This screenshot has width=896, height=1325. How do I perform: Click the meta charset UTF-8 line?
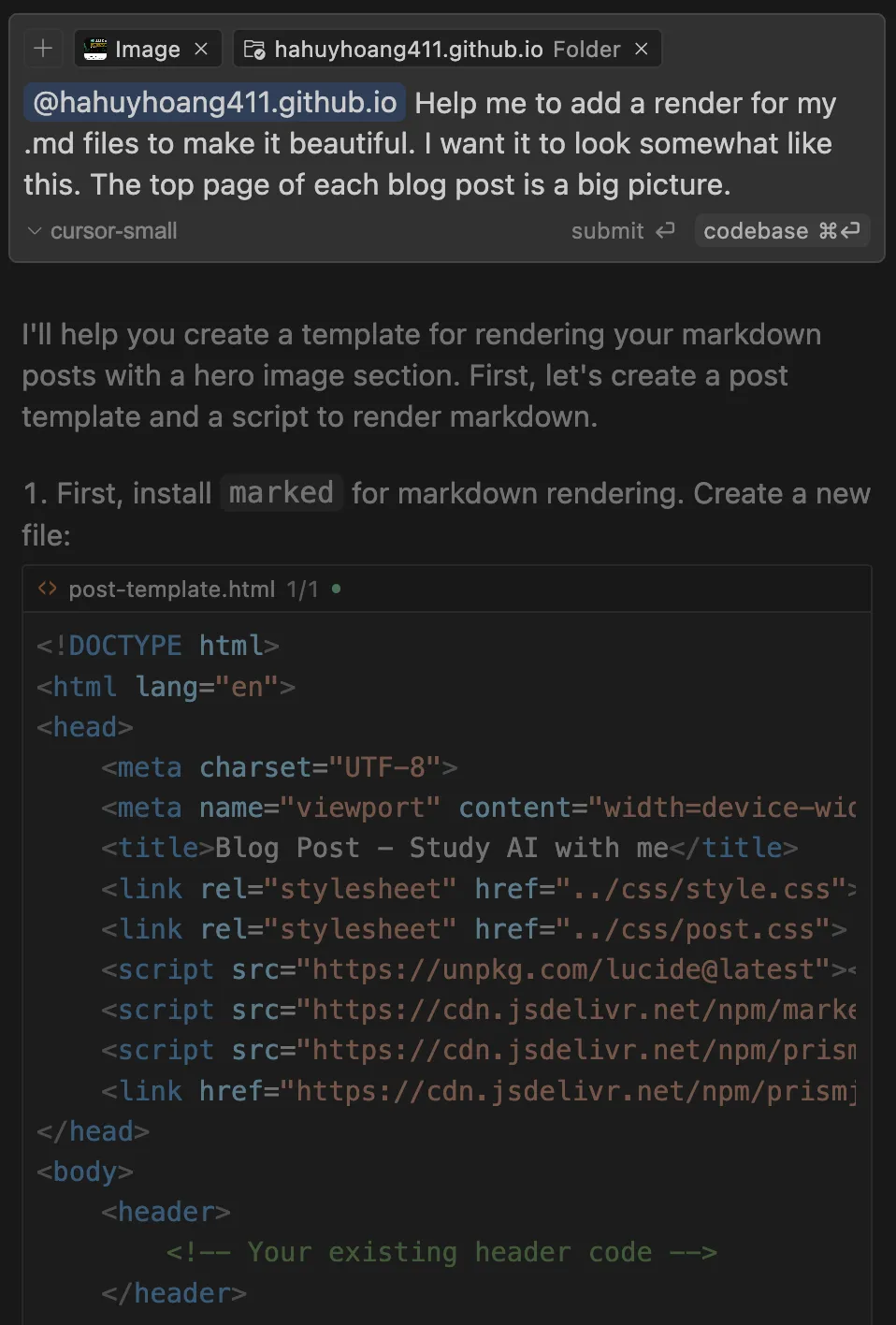point(280,767)
